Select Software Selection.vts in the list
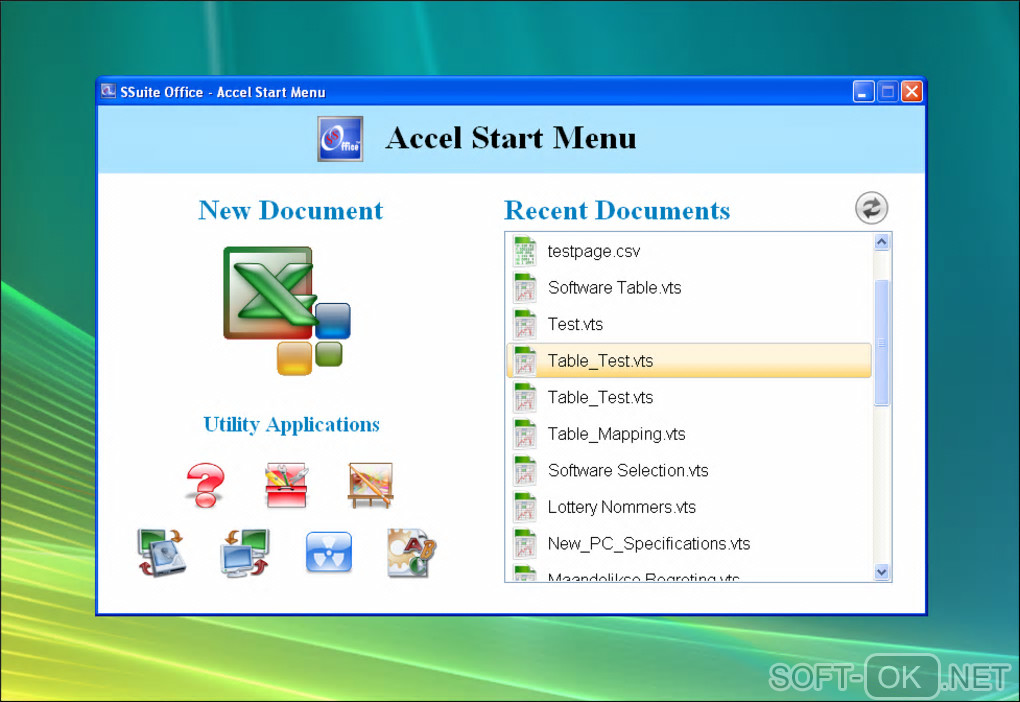1020x702 pixels. [688, 470]
